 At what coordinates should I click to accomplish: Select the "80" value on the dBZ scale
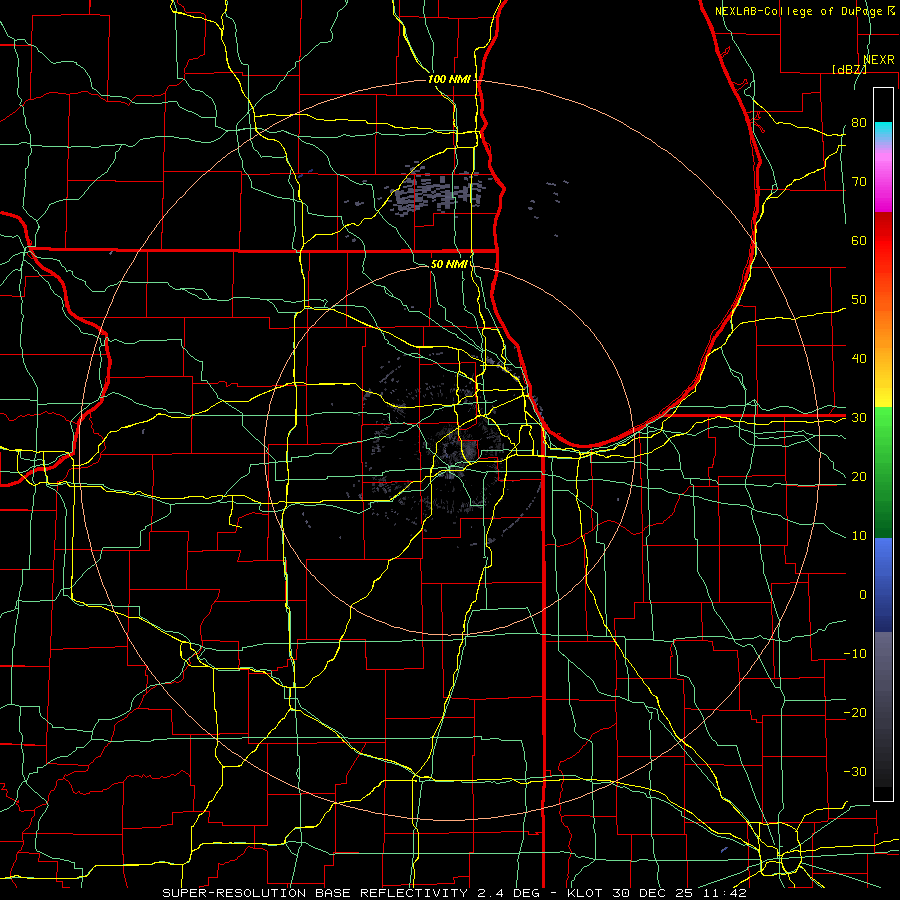(x=859, y=123)
